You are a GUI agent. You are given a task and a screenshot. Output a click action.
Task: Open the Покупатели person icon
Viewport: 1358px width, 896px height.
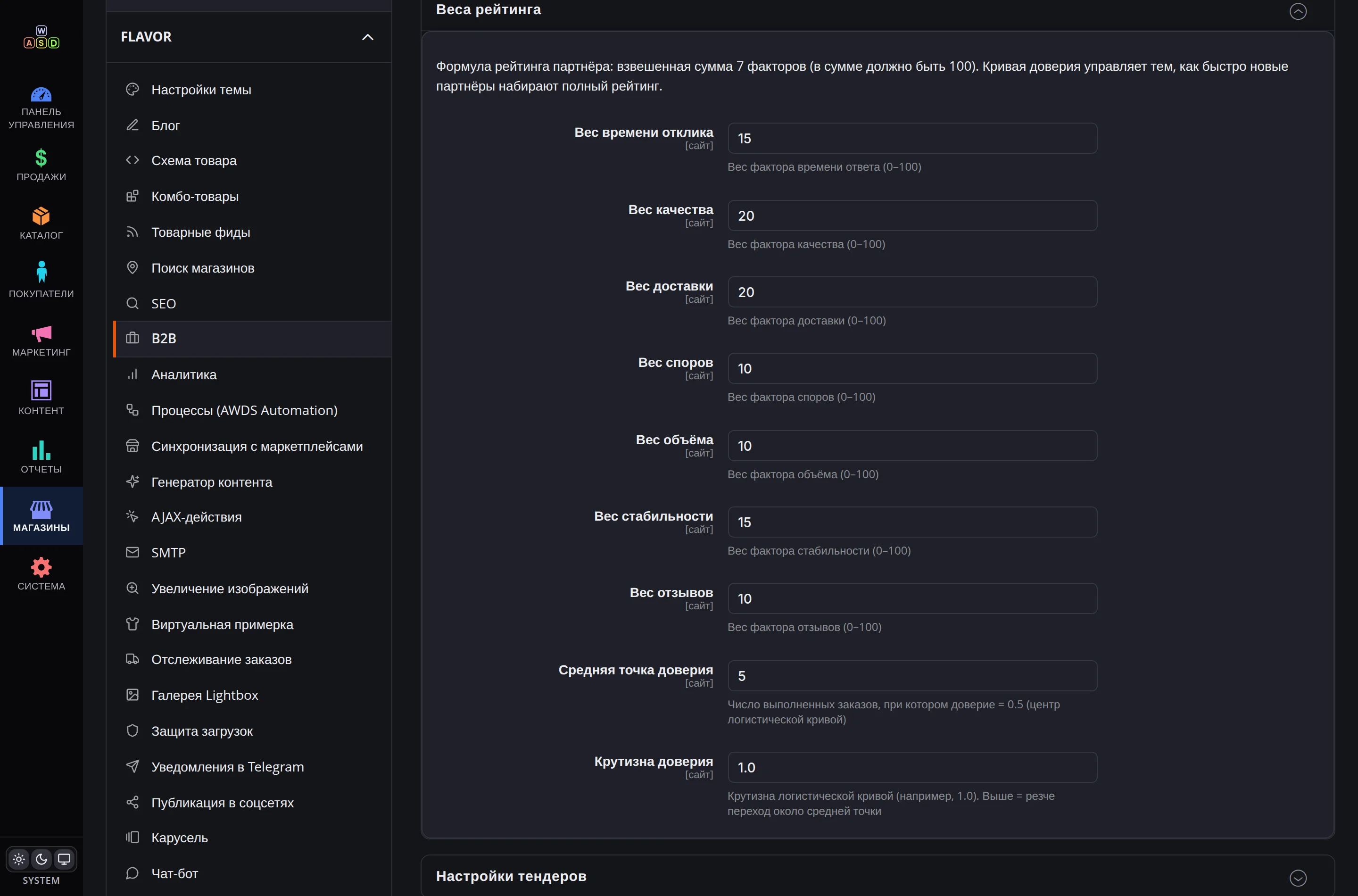[x=41, y=272]
